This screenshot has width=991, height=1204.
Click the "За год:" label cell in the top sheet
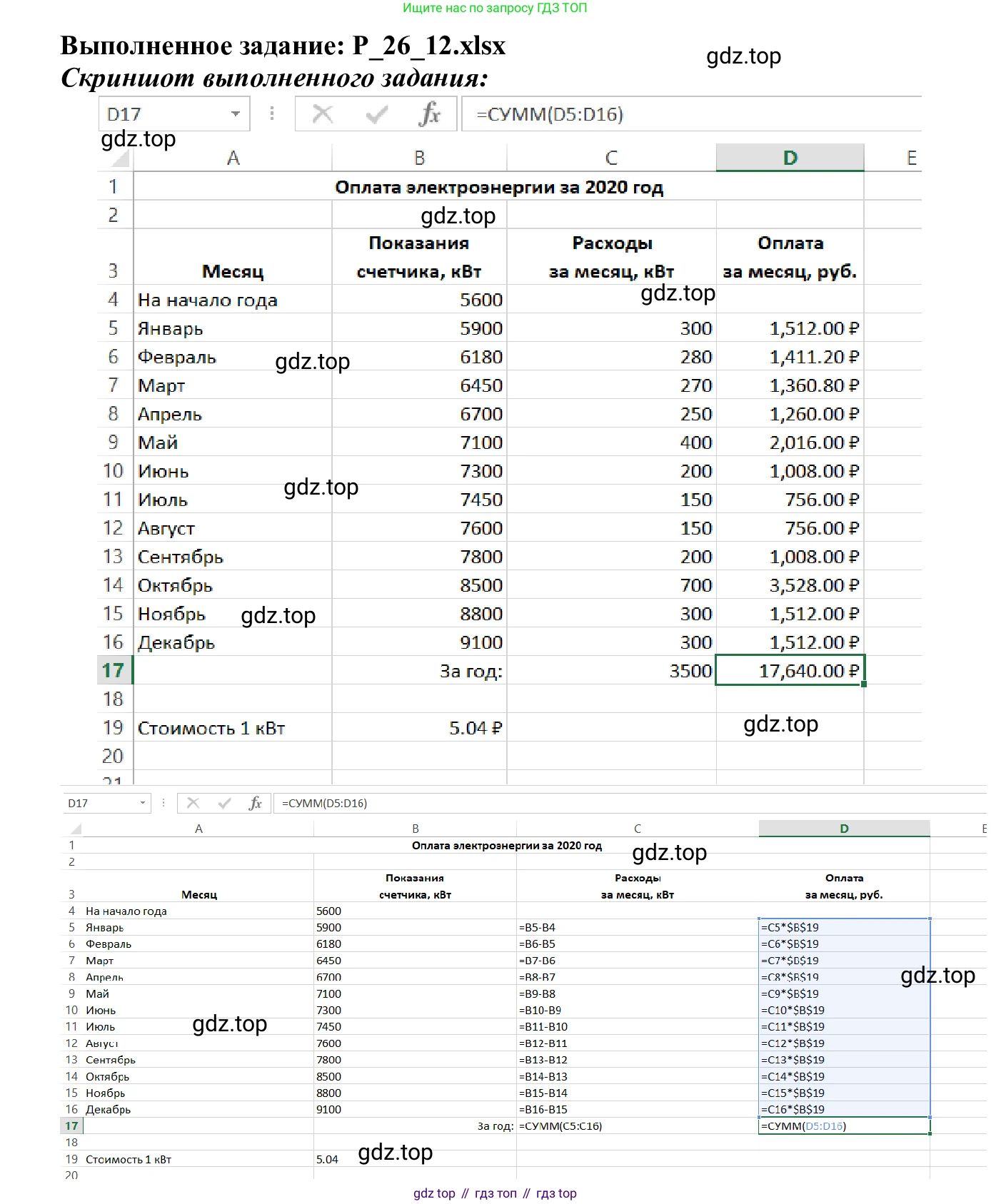click(x=419, y=671)
